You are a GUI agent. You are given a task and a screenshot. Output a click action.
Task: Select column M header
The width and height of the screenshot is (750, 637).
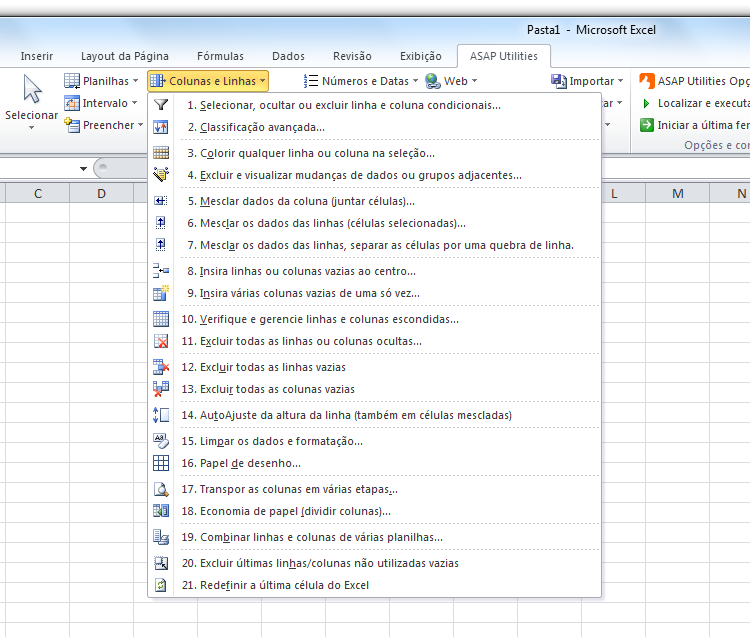click(x=678, y=193)
